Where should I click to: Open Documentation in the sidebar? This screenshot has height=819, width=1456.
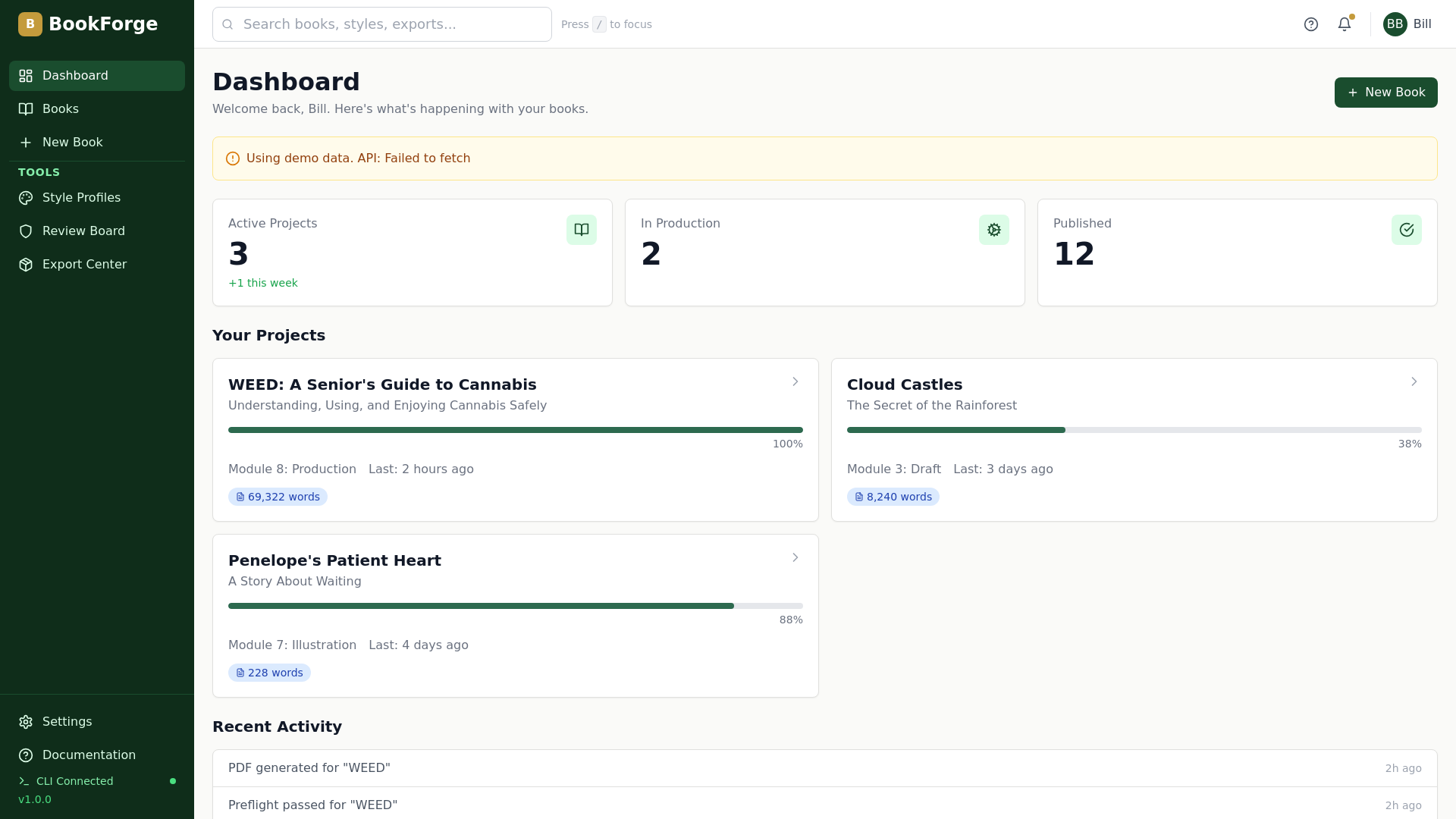point(97,755)
